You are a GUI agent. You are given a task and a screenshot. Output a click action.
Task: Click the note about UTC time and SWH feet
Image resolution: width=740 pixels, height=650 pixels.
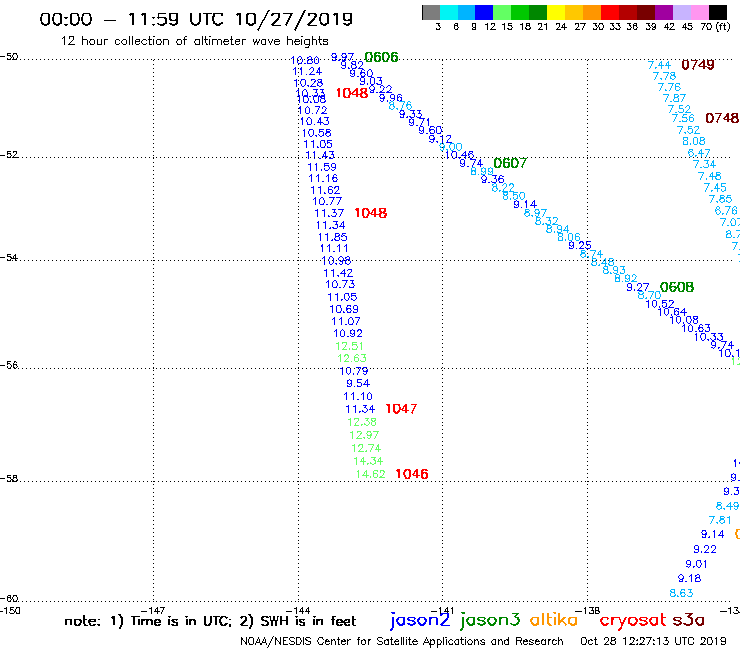tap(210, 621)
